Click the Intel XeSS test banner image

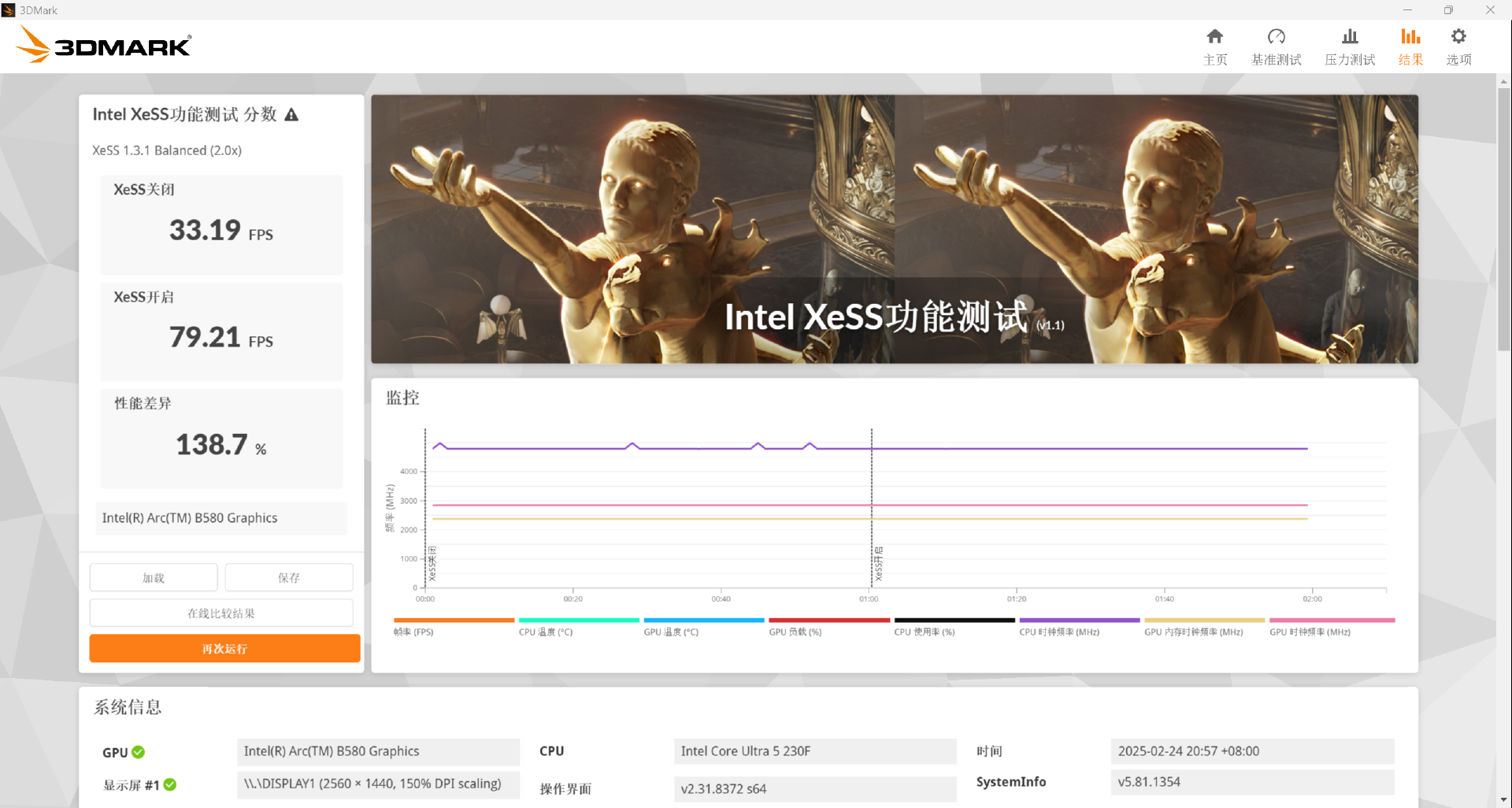click(895, 229)
